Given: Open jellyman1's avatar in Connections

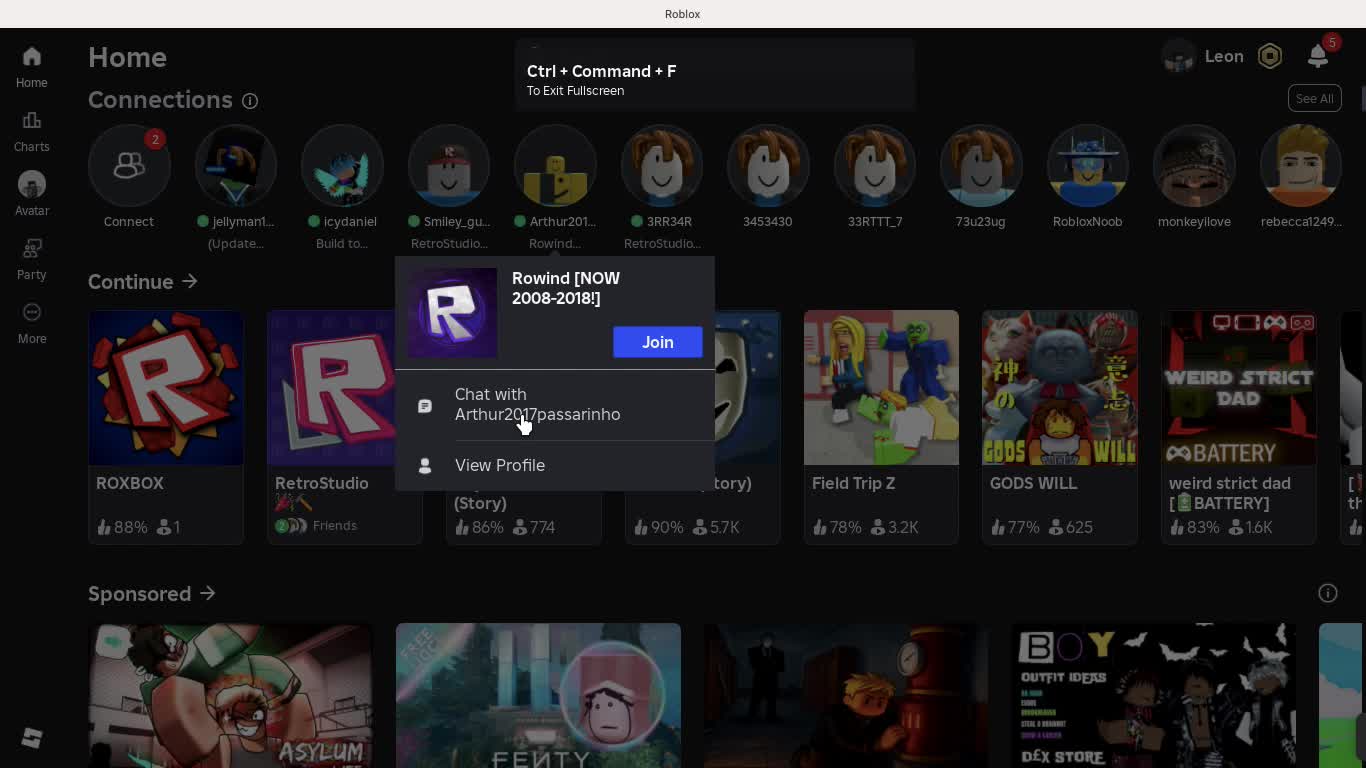Looking at the screenshot, I should coord(236,165).
